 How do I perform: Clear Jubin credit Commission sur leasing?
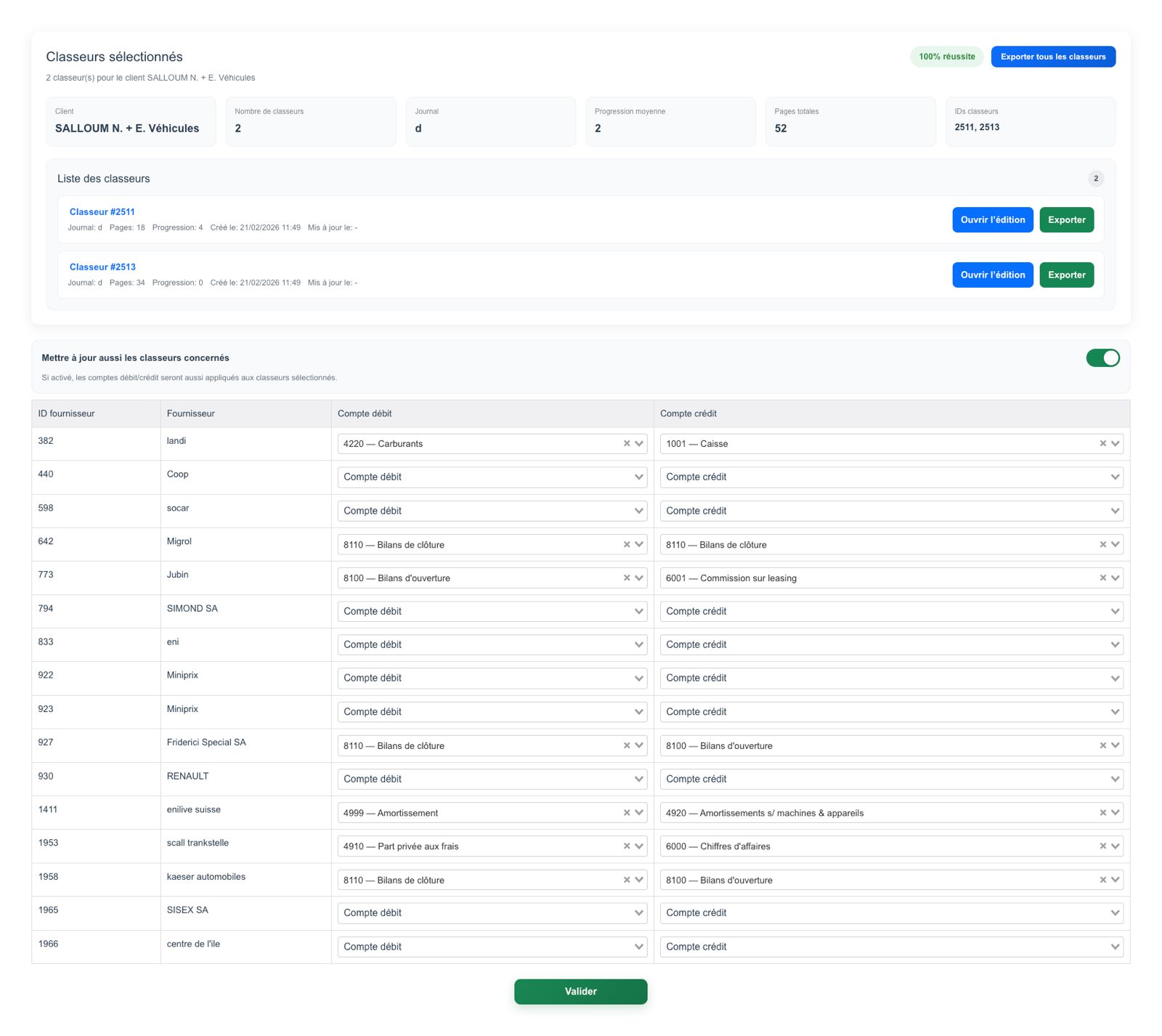pos(1102,578)
